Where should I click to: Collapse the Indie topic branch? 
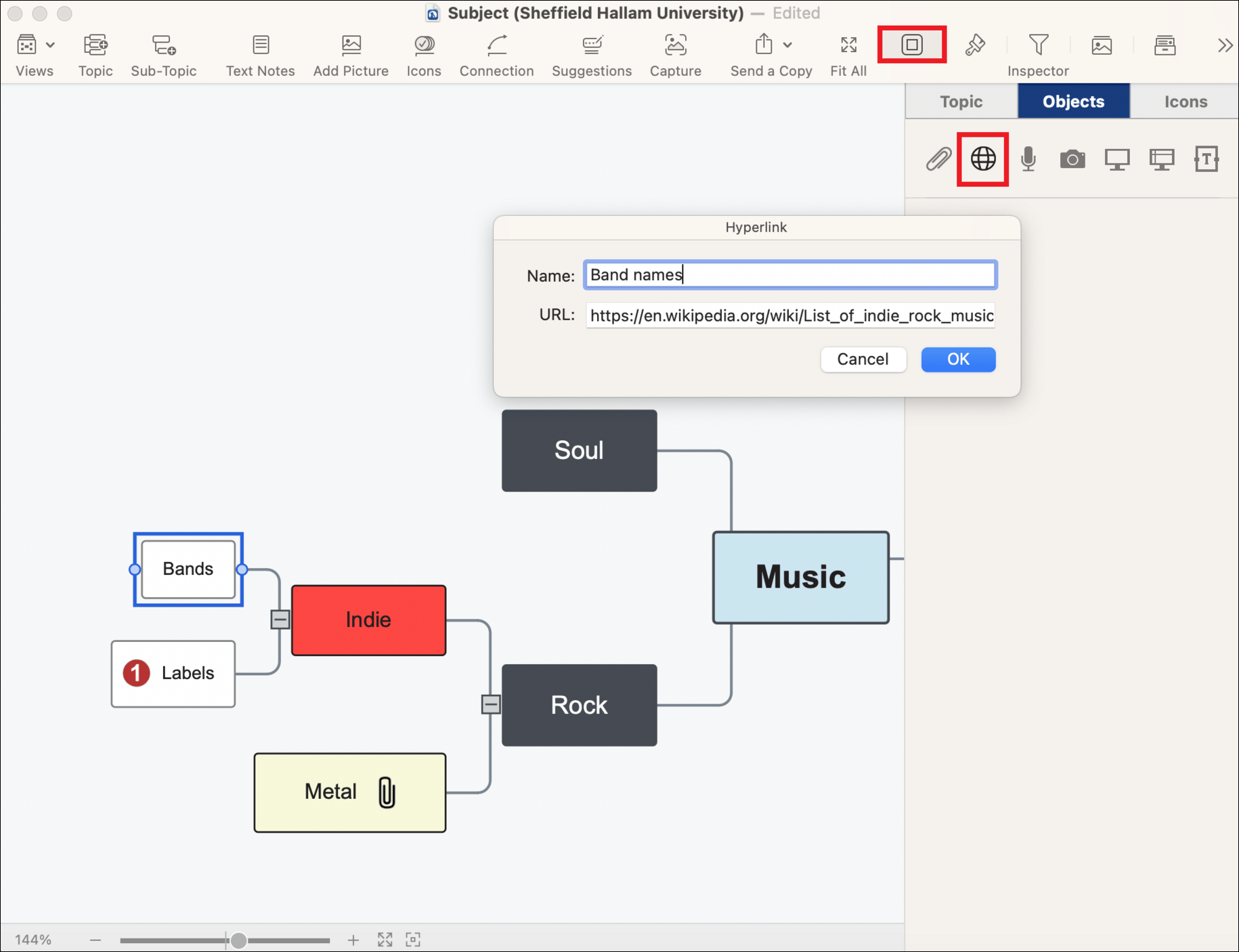click(280, 620)
